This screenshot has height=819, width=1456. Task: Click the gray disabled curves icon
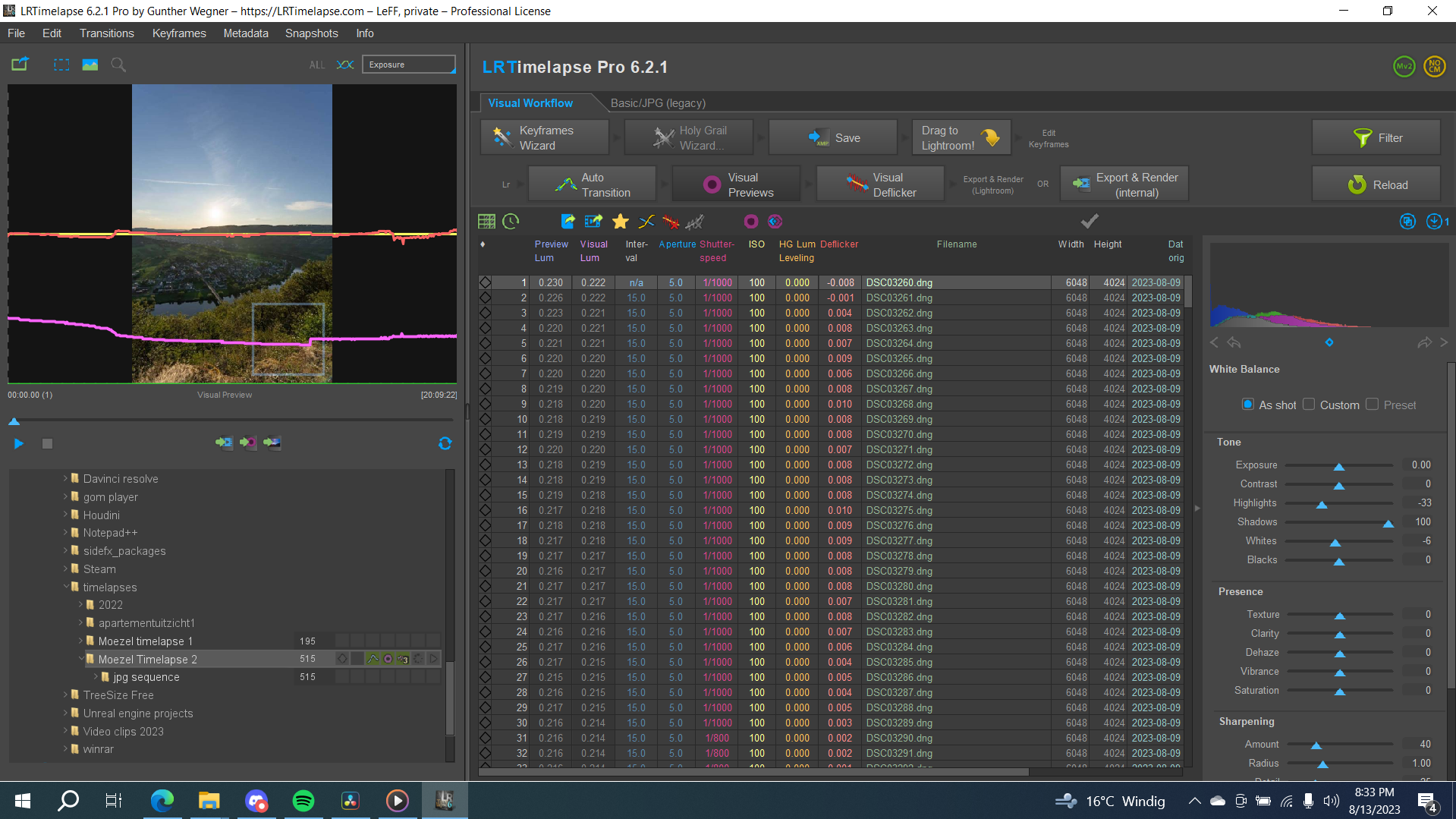tap(695, 222)
